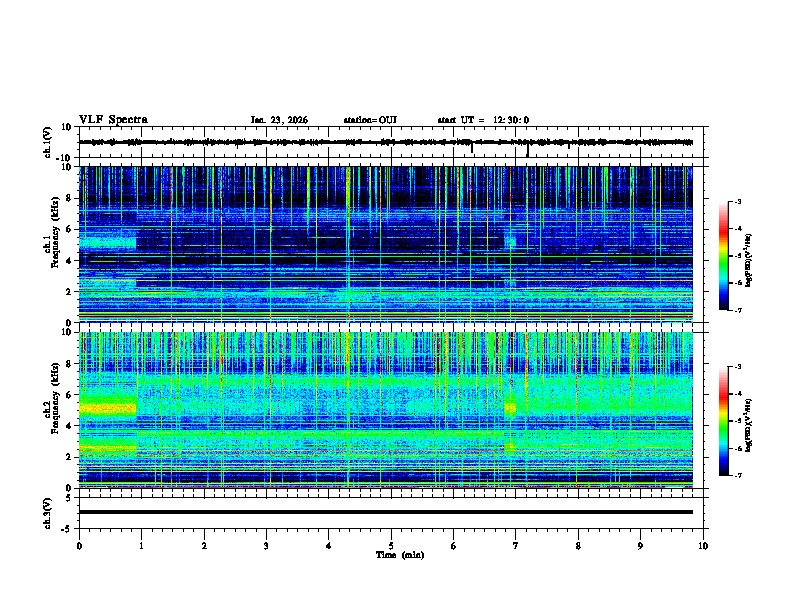Click the ch.1 spectrogram color bar

(724, 256)
